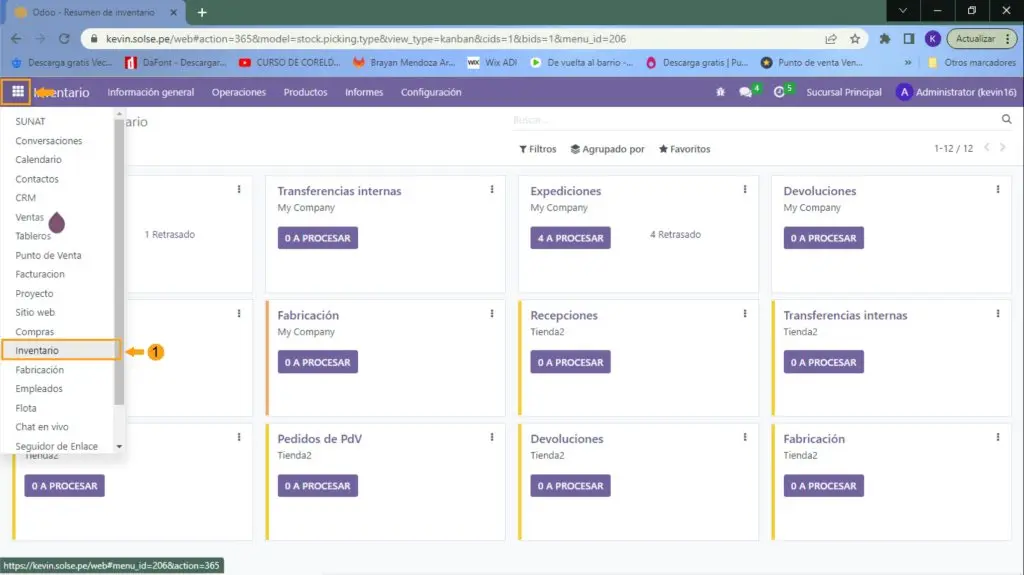
Task: Open the Operaciones menu
Action: coord(238,92)
